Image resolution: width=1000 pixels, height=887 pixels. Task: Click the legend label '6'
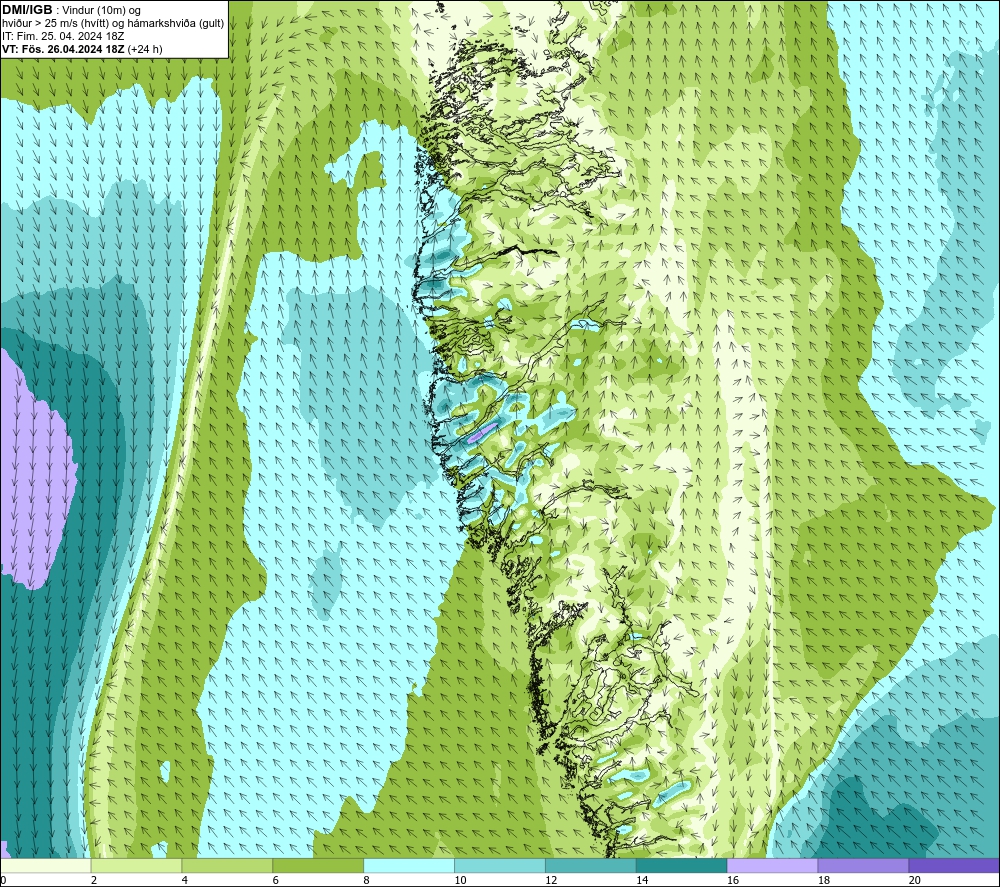tap(276, 881)
